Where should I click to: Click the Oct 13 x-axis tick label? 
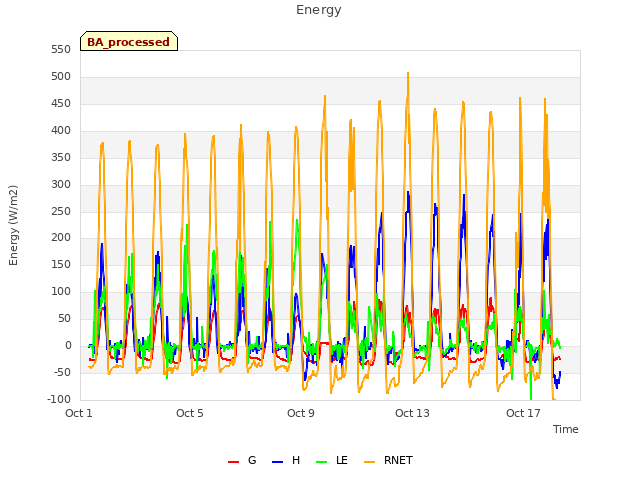[x=412, y=413]
